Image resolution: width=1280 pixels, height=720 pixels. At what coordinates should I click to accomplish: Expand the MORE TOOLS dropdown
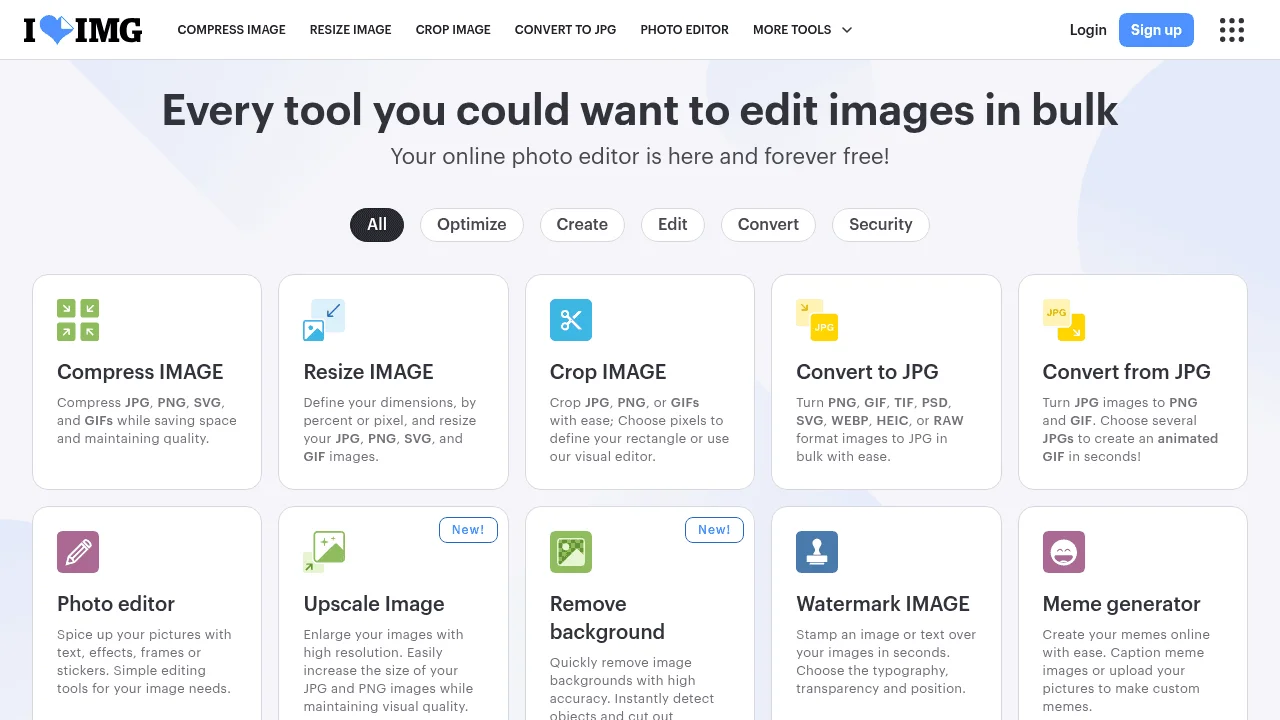click(x=802, y=30)
